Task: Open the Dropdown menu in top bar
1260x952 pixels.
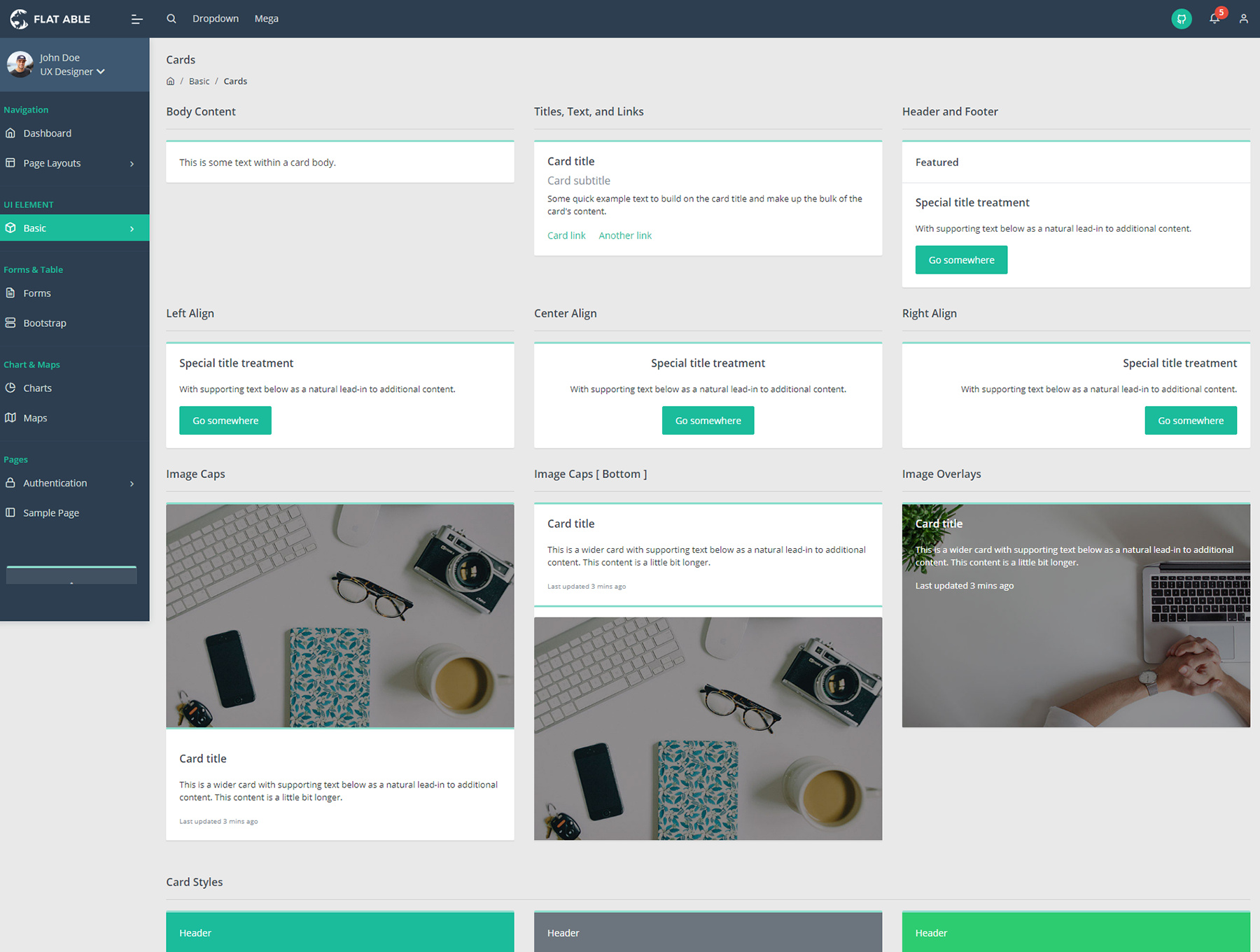Action: pos(216,19)
